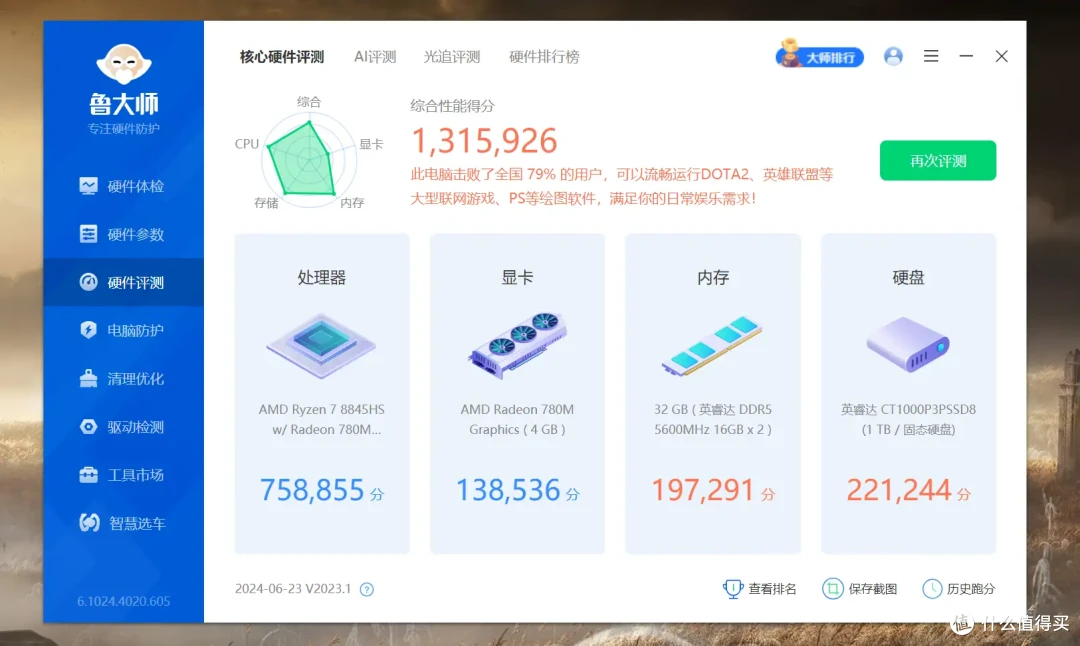Image resolution: width=1080 pixels, height=646 pixels.
Task: Open 驱动检测 in sidebar
Action: tap(123, 427)
